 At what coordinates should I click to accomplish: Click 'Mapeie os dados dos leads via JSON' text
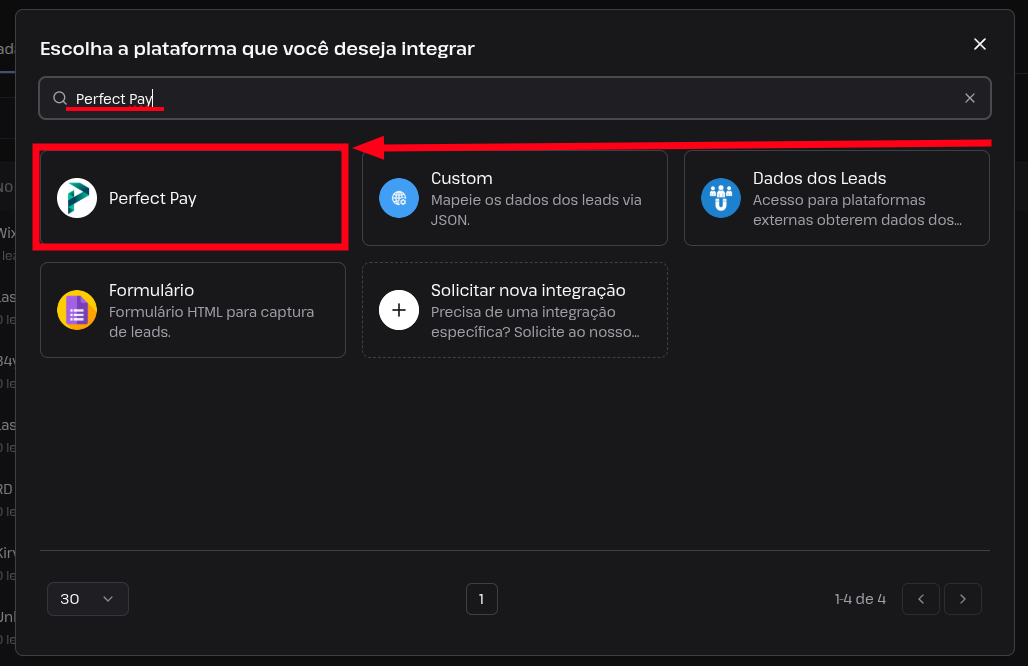pyautogui.click(x=536, y=210)
